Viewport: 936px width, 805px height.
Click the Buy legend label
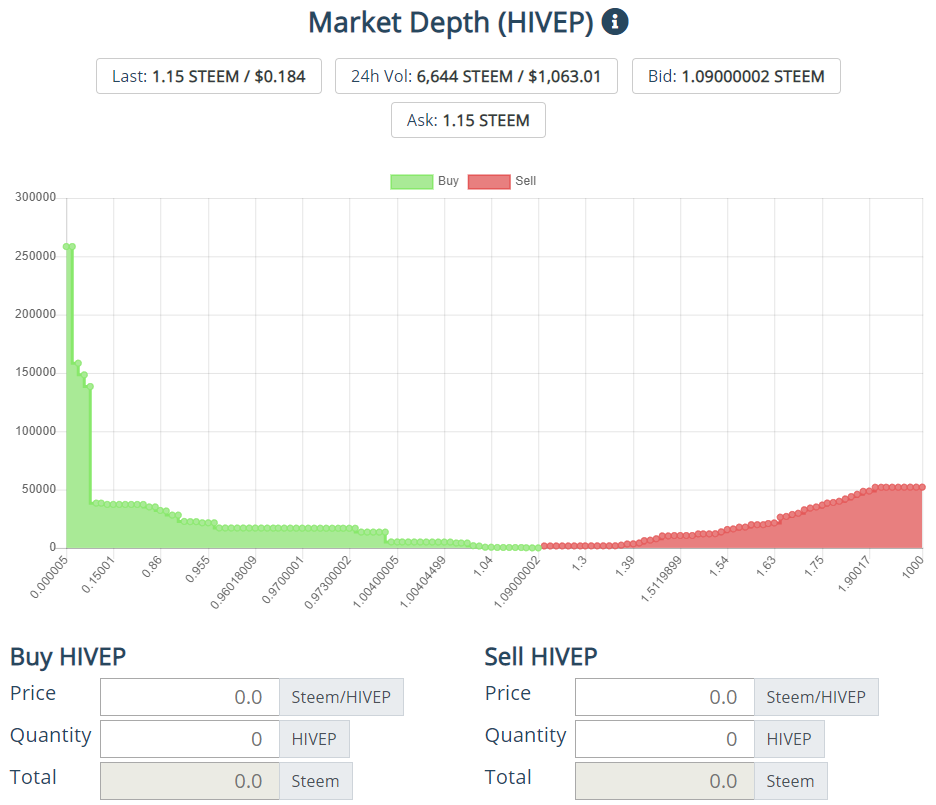(x=448, y=181)
